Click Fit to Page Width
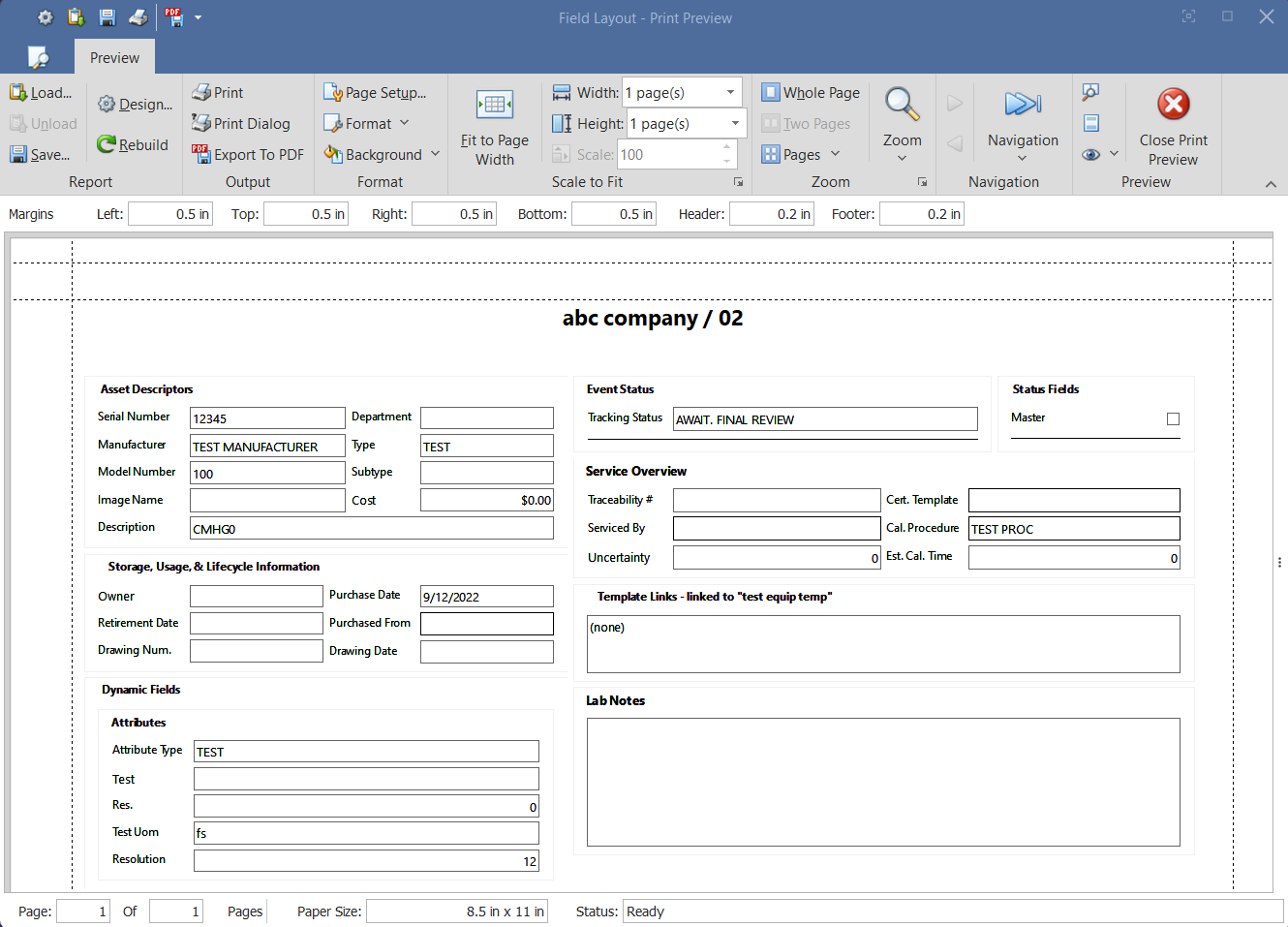Screen dimensions: 1288x927 [x=494, y=124]
